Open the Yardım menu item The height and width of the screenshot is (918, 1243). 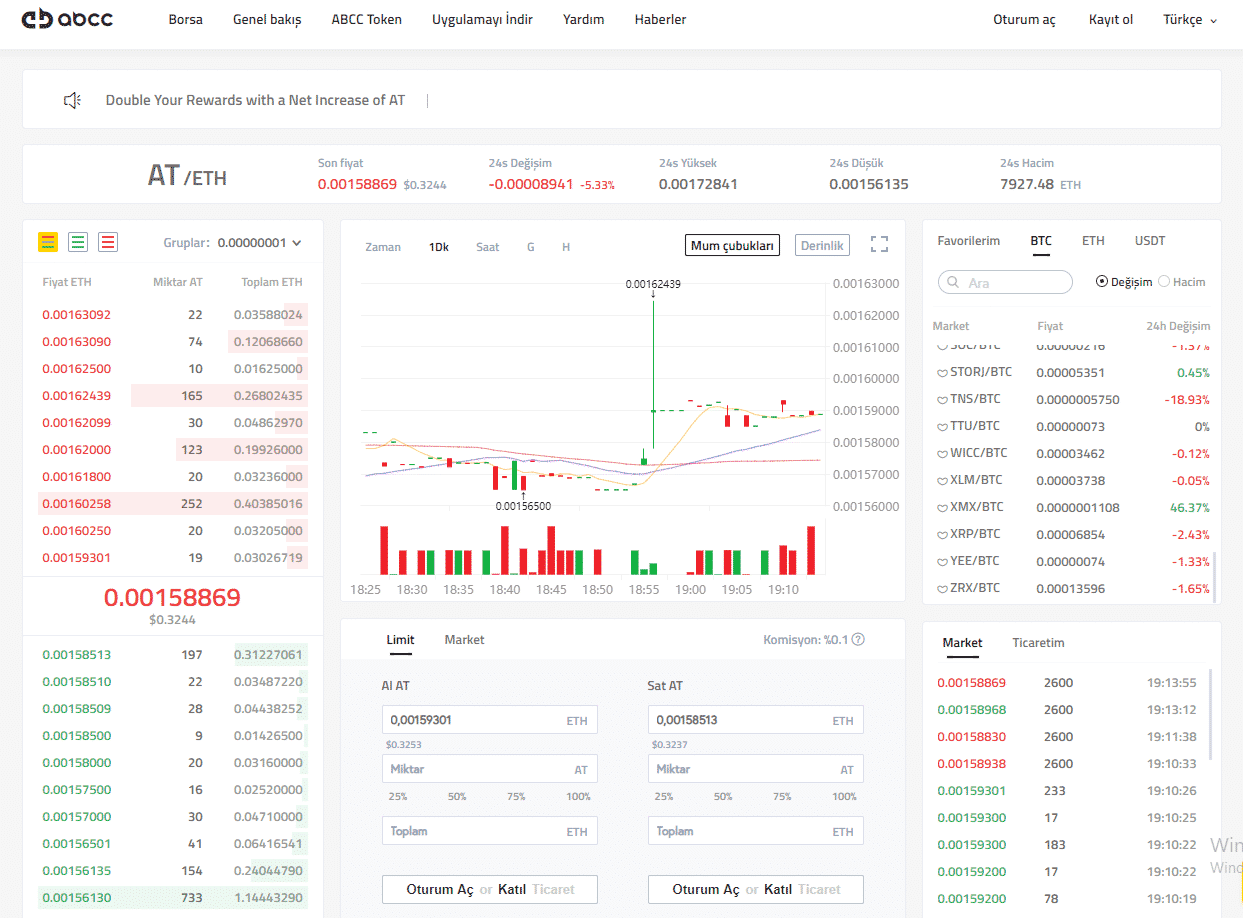tap(583, 19)
